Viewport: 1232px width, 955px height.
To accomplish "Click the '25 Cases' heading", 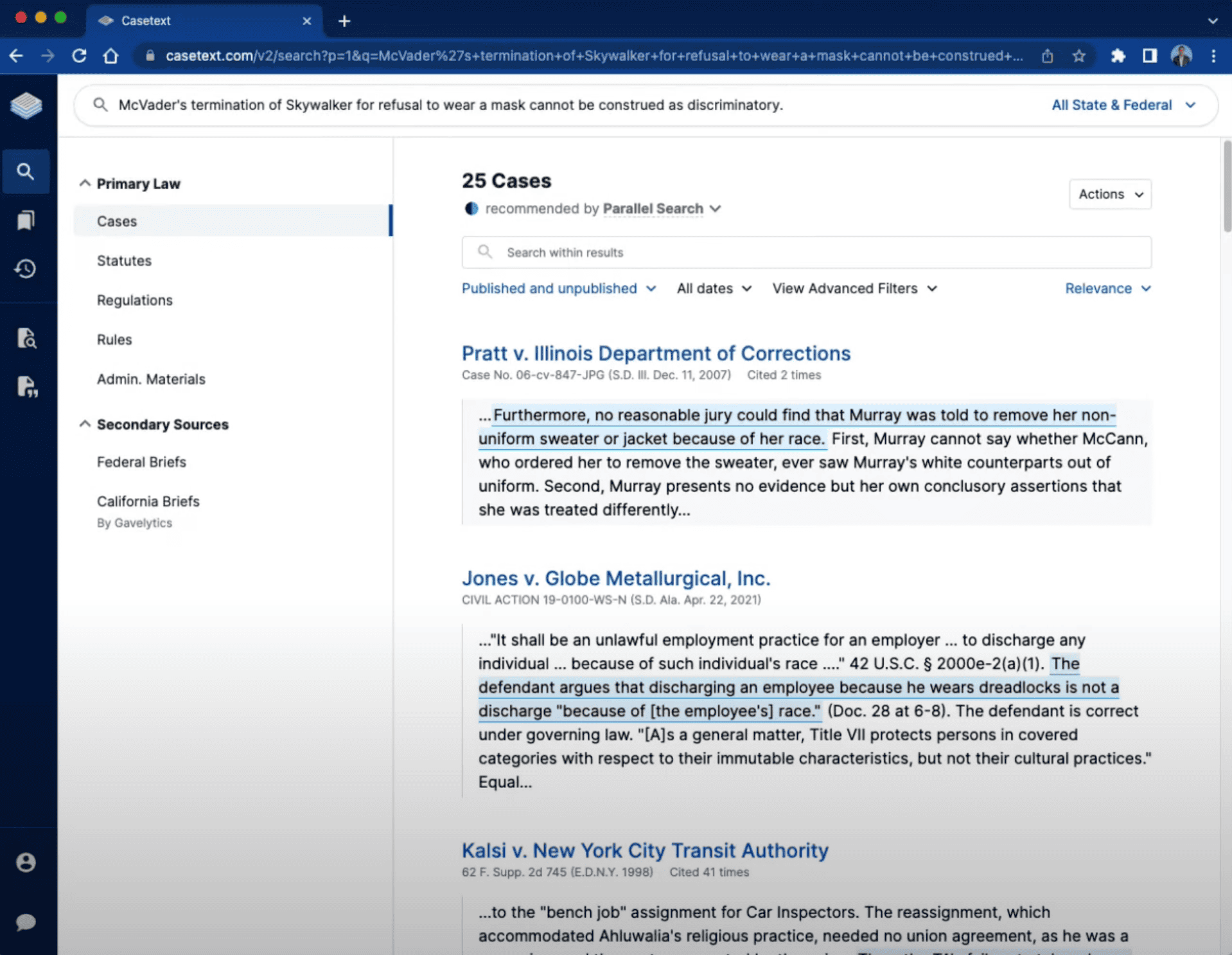I will [x=506, y=181].
